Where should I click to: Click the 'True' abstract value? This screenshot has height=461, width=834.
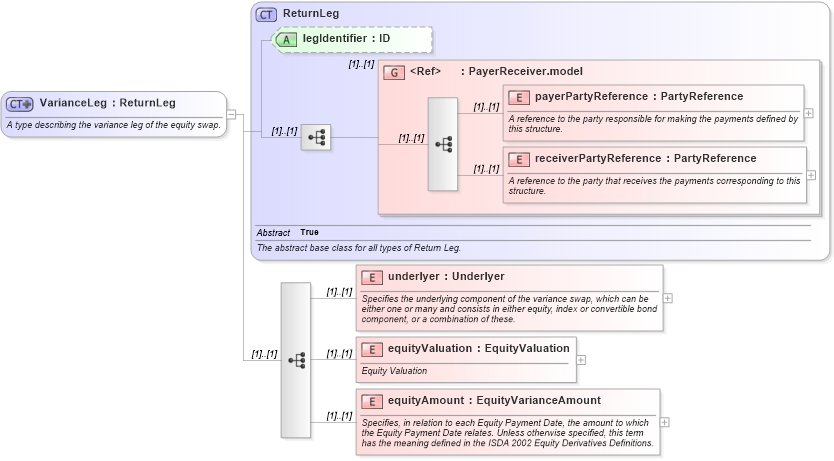(x=309, y=232)
